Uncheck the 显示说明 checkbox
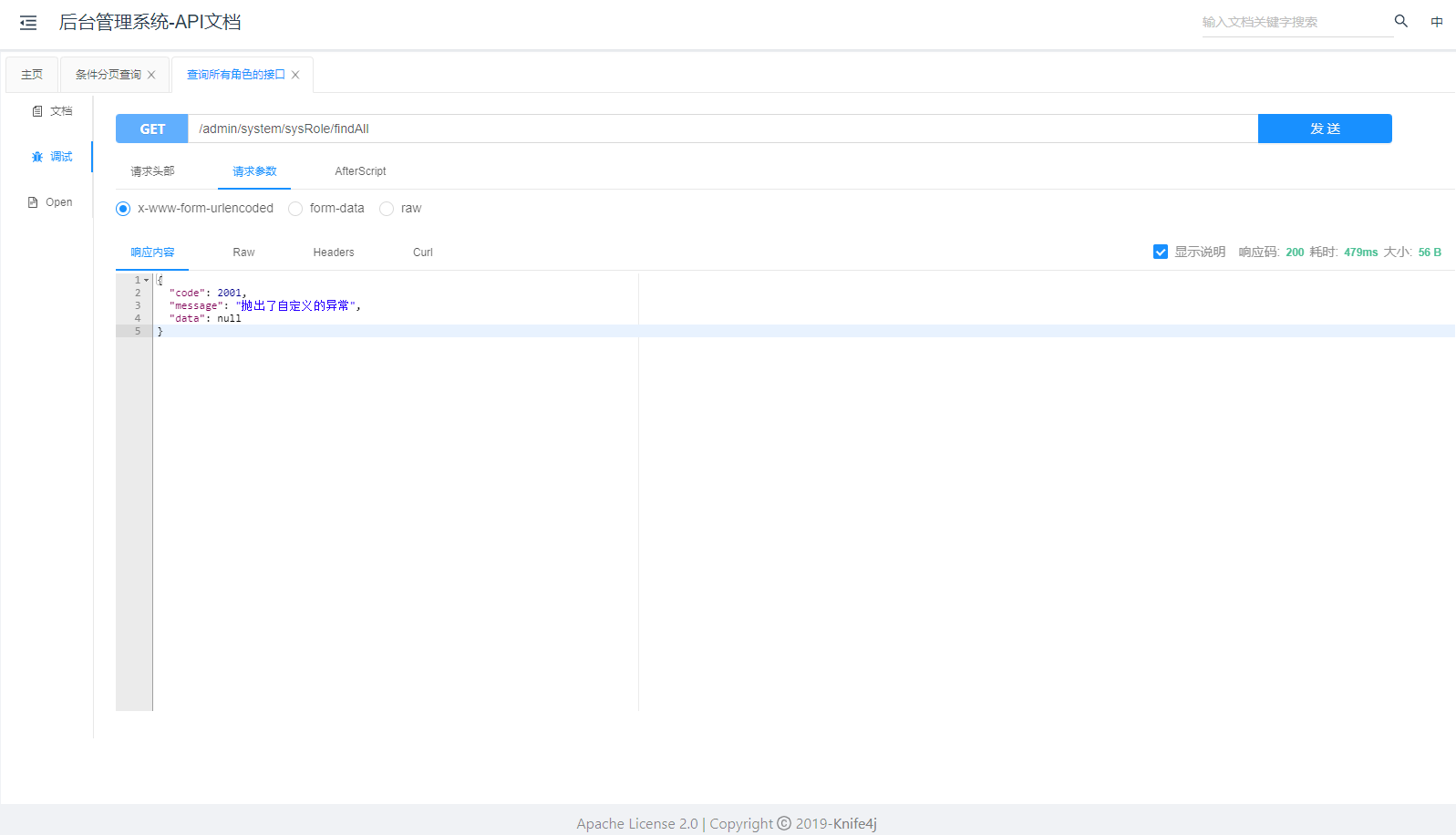This screenshot has width=1456, height=835. tap(1160, 252)
